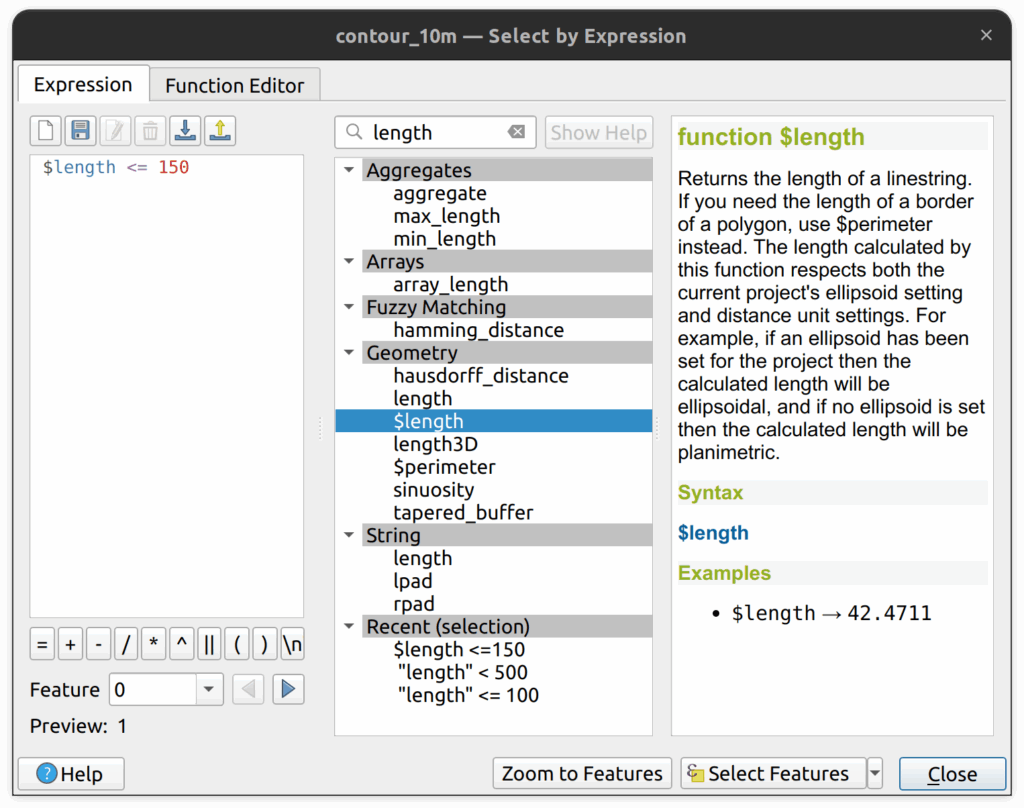Insert division slash operator
The height and width of the screenshot is (808, 1024).
[126, 645]
